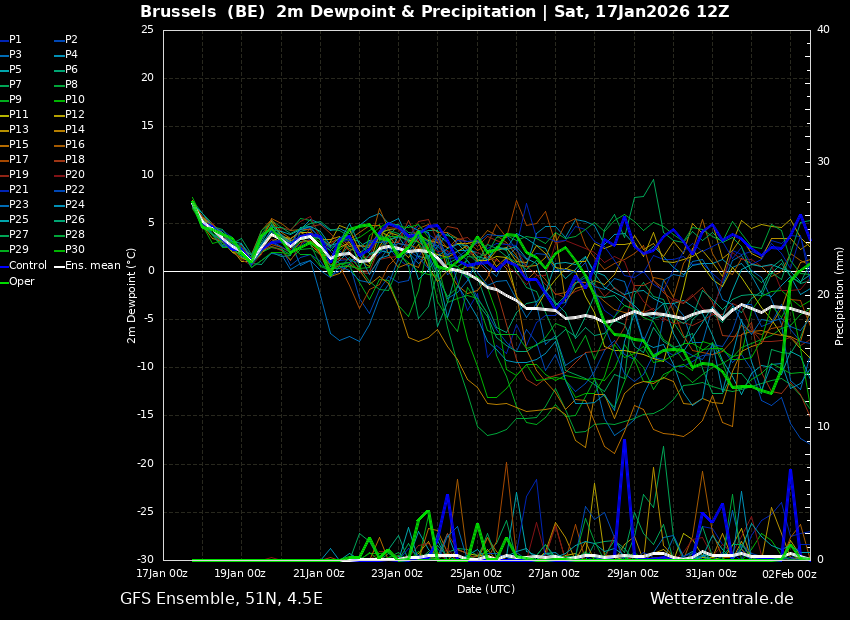Select the Ens. mean legend entry
Image resolution: width=850 pixels, height=620 pixels.
(x=87, y=266)
